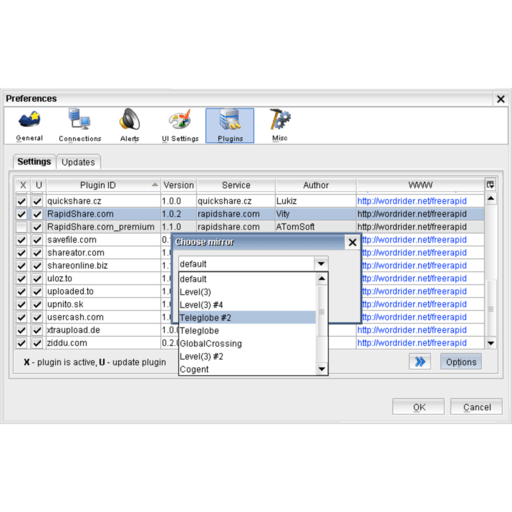The width and height of the screenshot is (512, 512).
Task: Sort by the WWW column header
Action: [420, 185]
